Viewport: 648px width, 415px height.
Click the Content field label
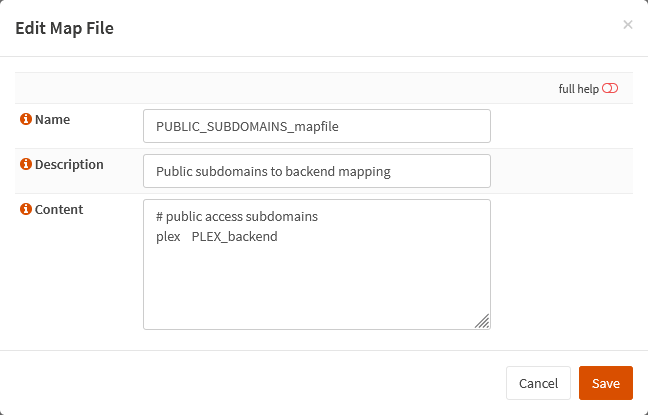[x=59, y=210]
